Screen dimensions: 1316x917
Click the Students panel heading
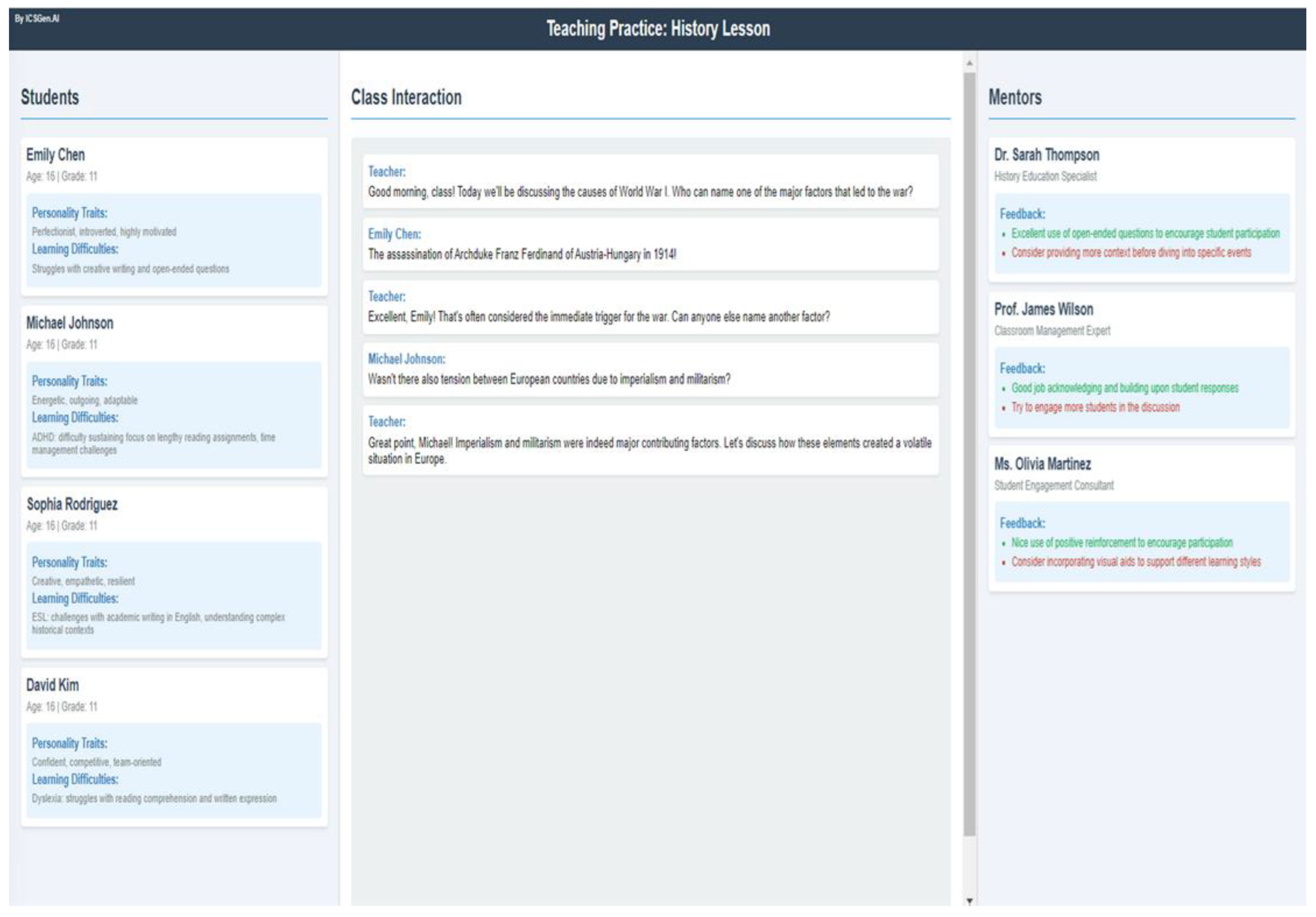(50, 97)
